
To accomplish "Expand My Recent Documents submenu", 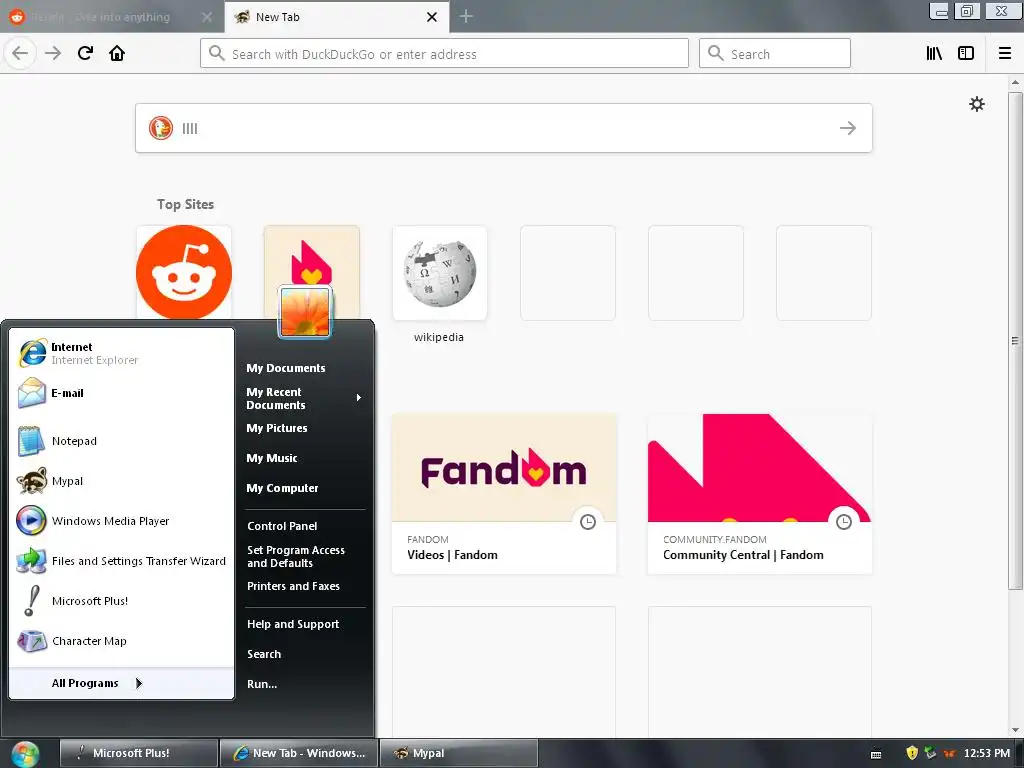I will point(304,398).
